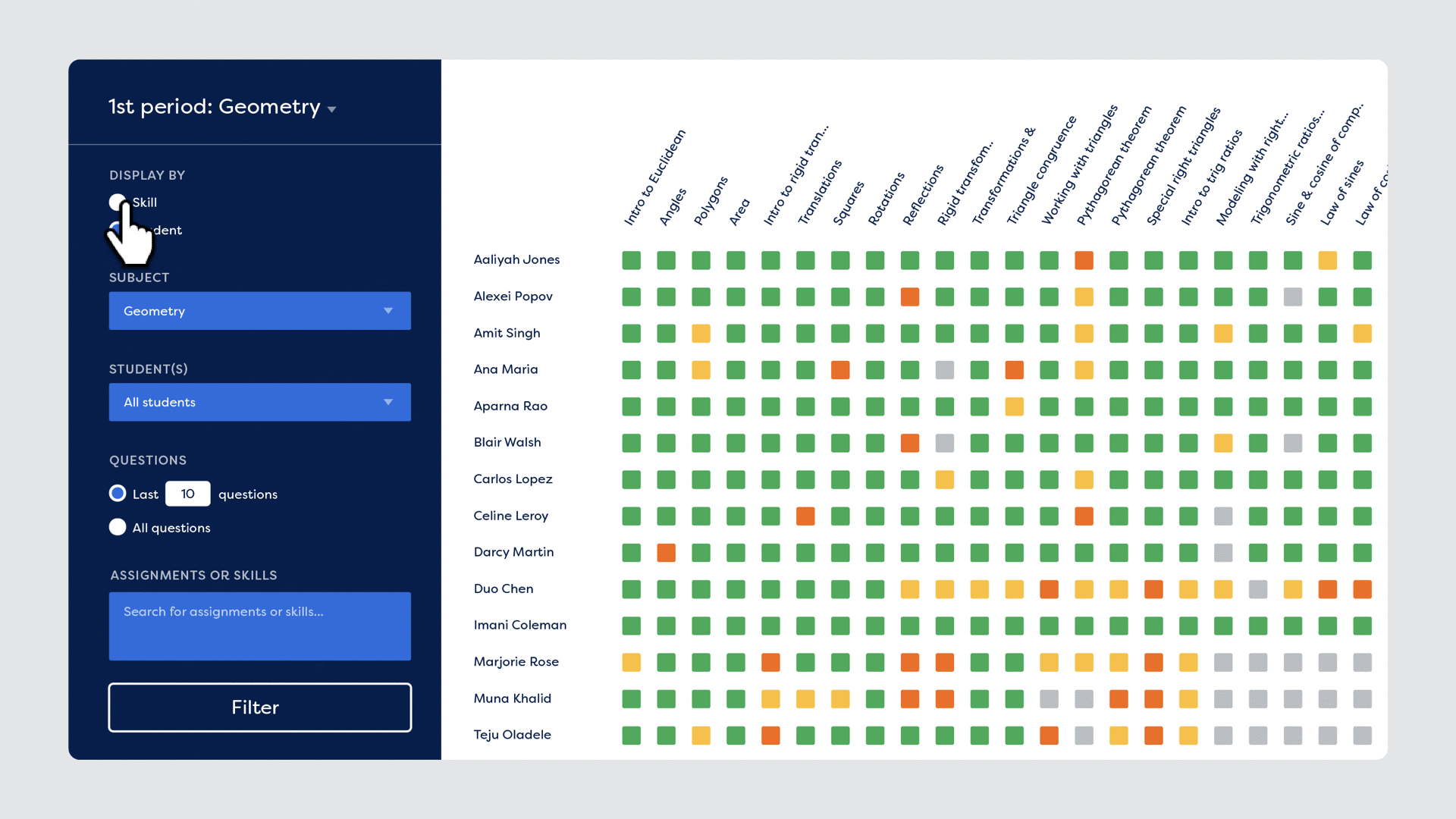Image resolution: width=1456 pixels, height=819 pixels.
Task: Click Blair Walsh's gray Rigid transform square
Action: click(x=944, y=443)
